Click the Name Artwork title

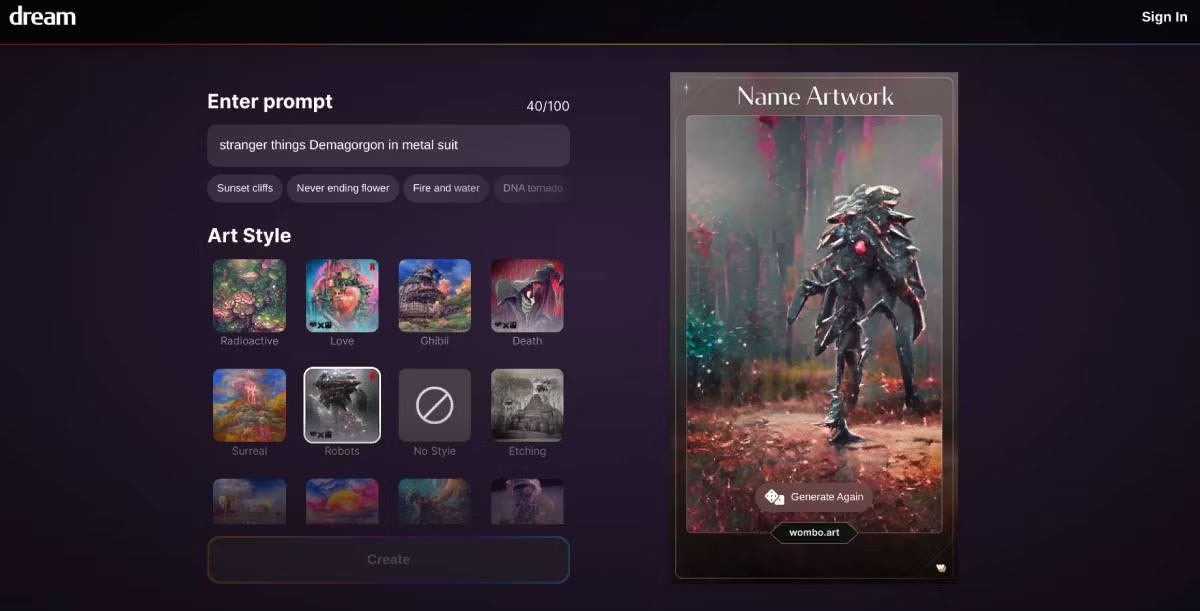[815, 96]
